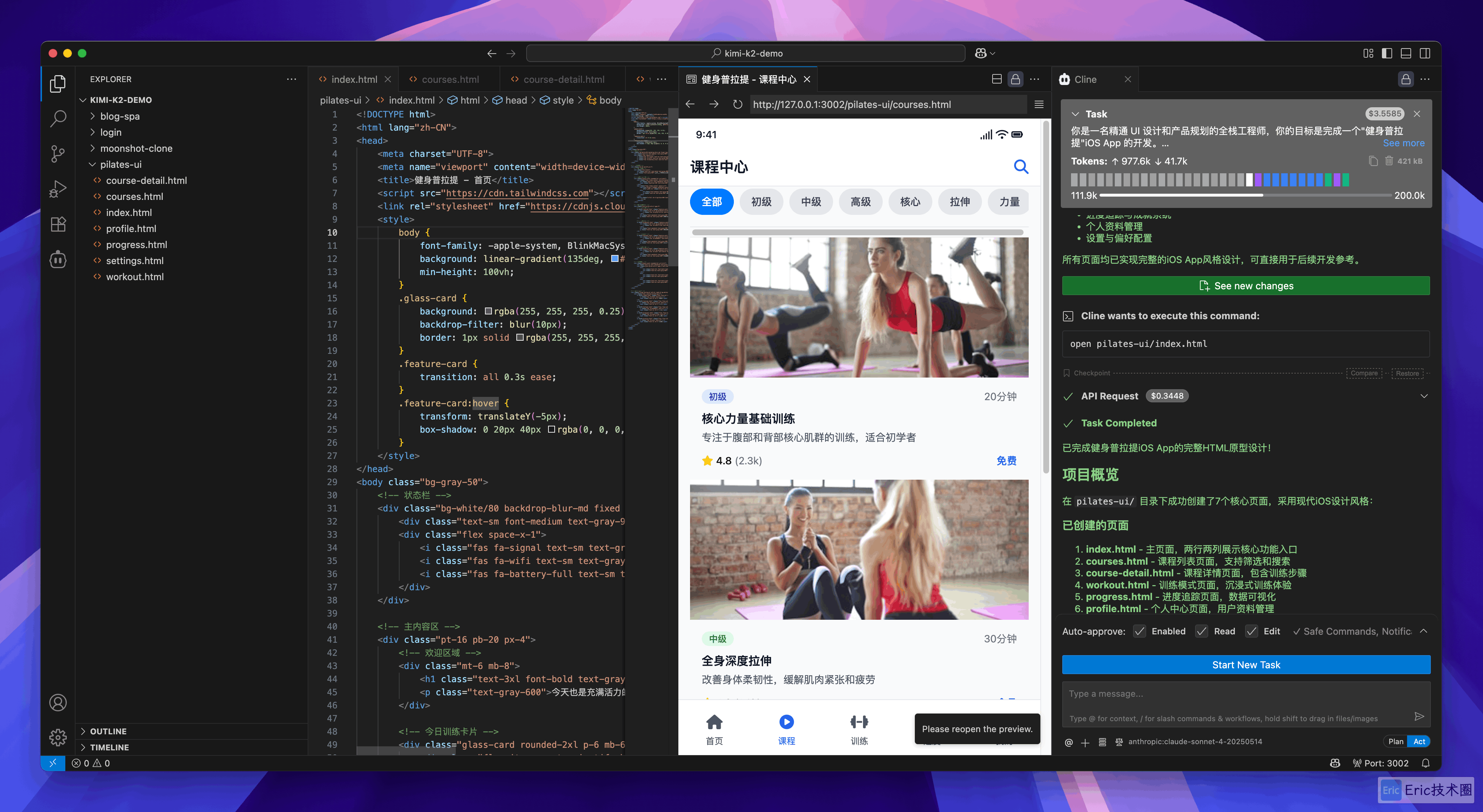Click the blue color swatch on line 12
The image size is (1483, 812).
pyautogui.click(x=614, y=259)
